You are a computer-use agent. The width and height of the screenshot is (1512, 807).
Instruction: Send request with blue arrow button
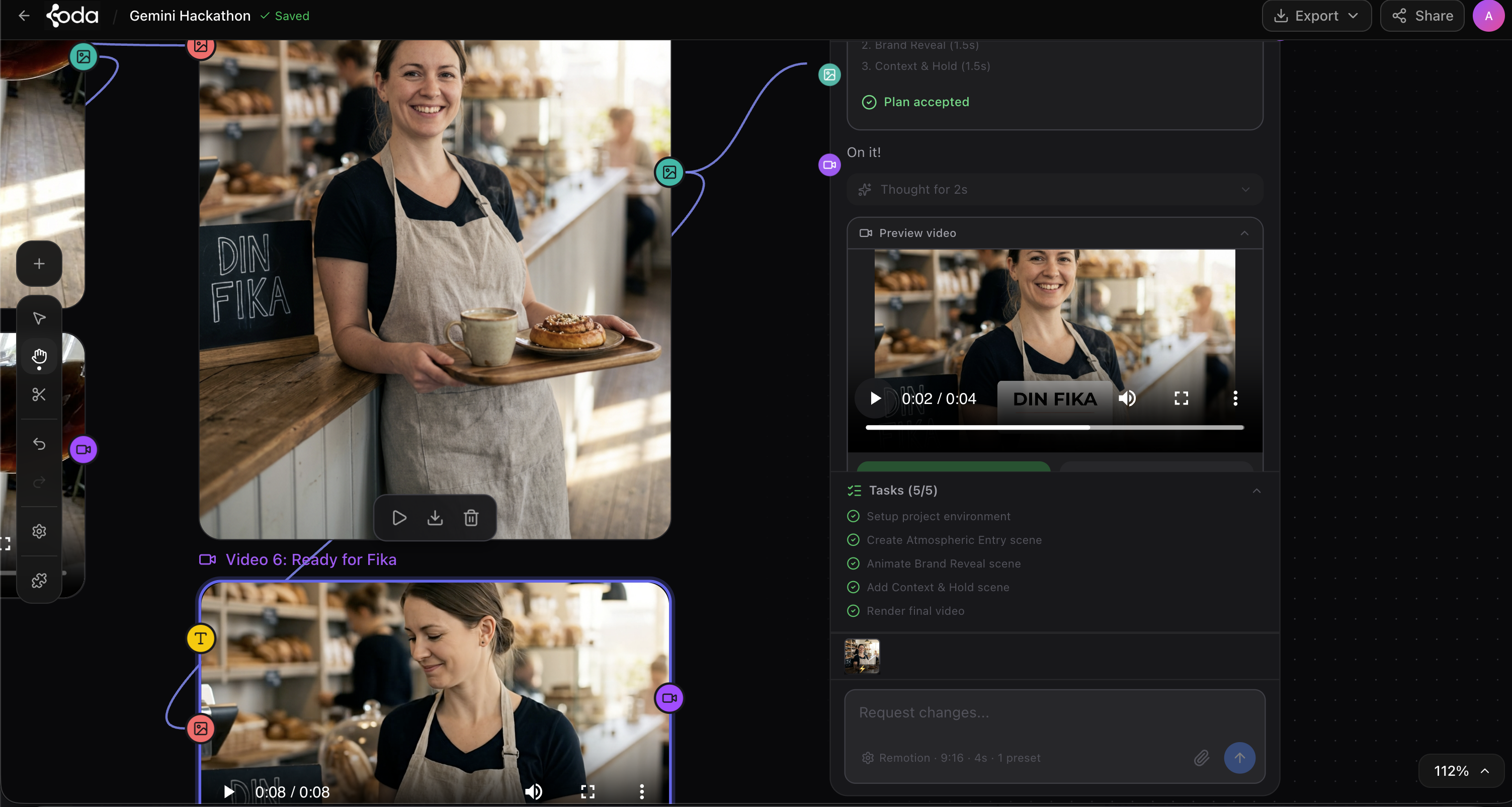(x=1239, y=758)
